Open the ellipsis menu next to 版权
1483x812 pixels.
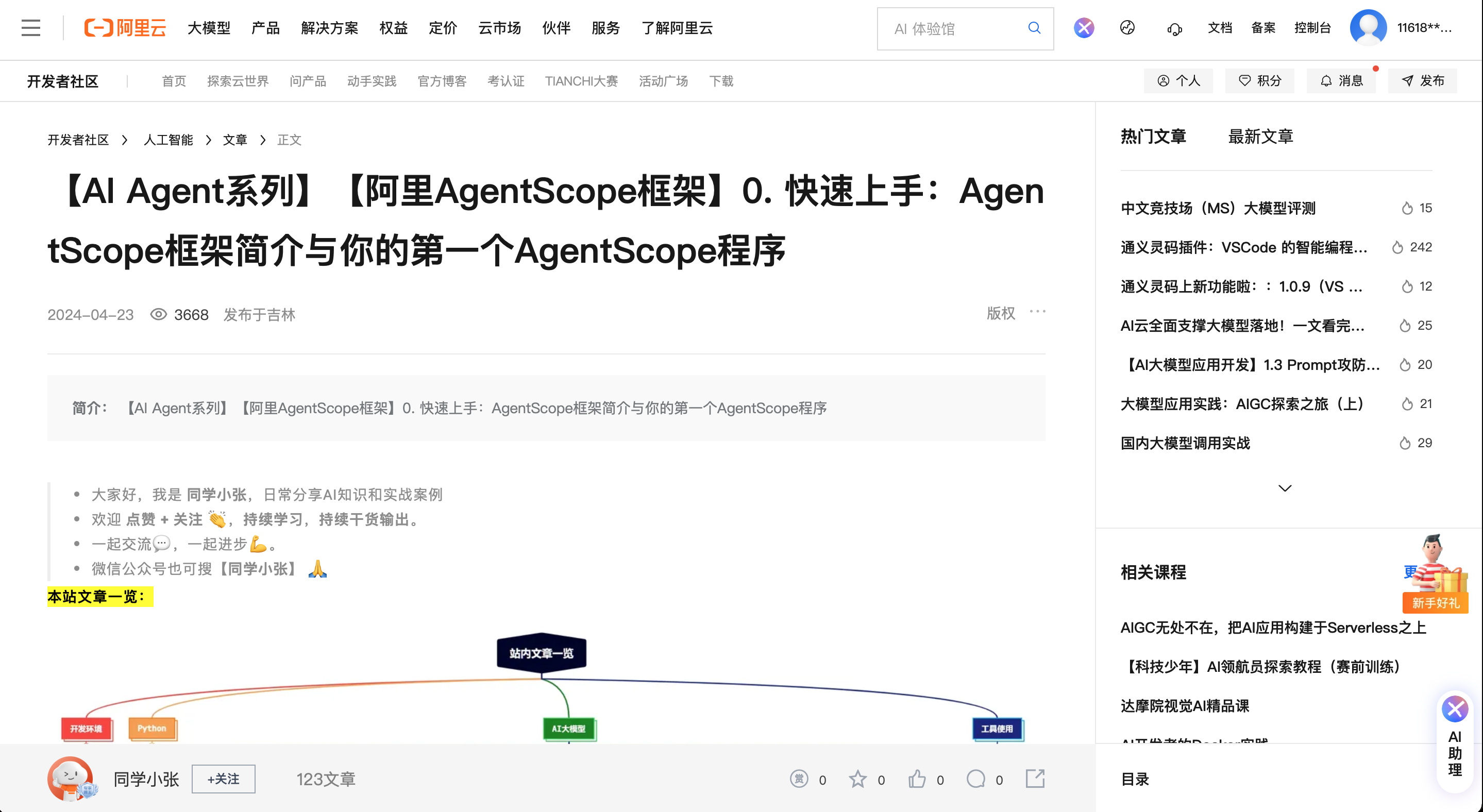(1038, 312)
